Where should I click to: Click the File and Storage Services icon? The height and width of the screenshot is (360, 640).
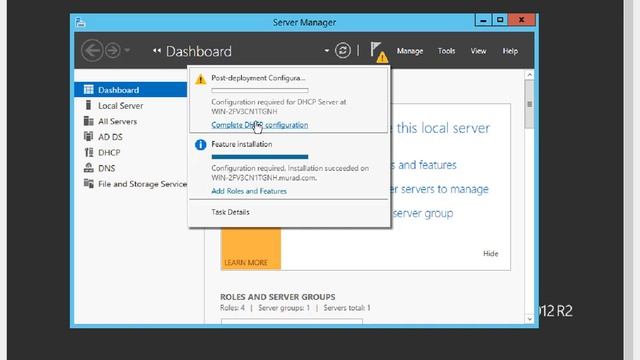pyautogui.click(x=89, y=183)
